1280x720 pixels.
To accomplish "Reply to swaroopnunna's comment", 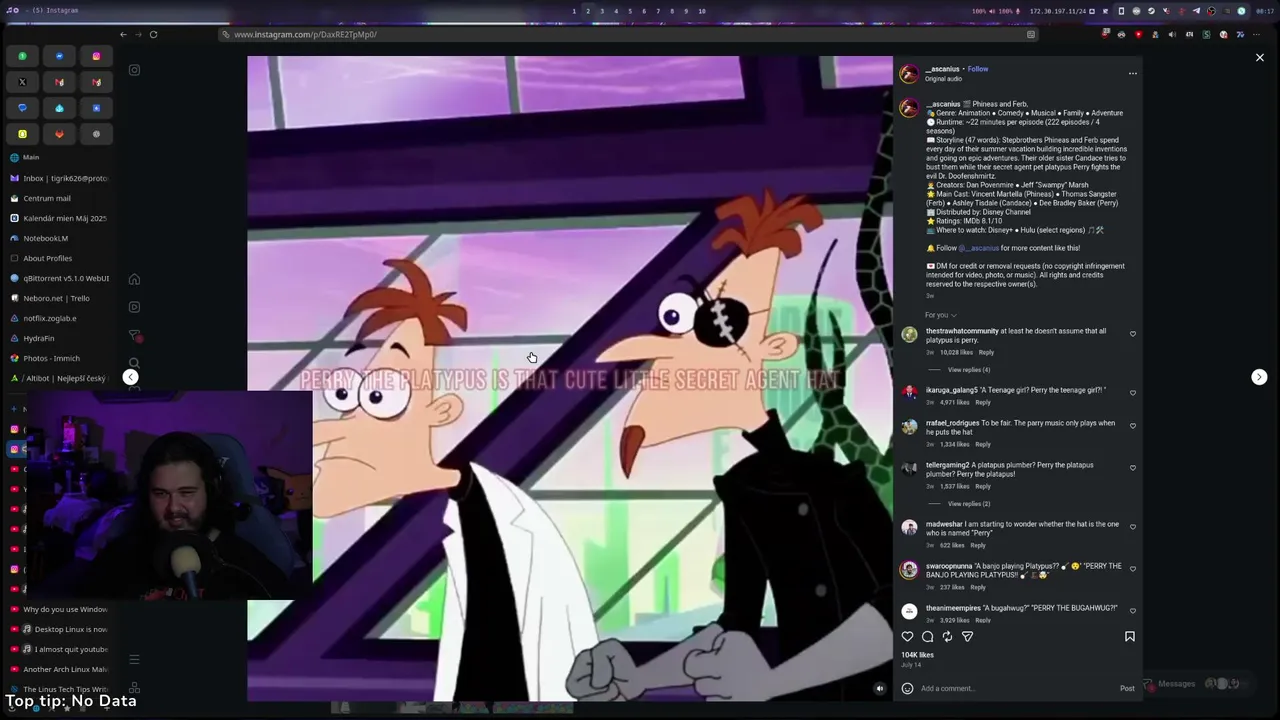I will (x=978, y=587).
